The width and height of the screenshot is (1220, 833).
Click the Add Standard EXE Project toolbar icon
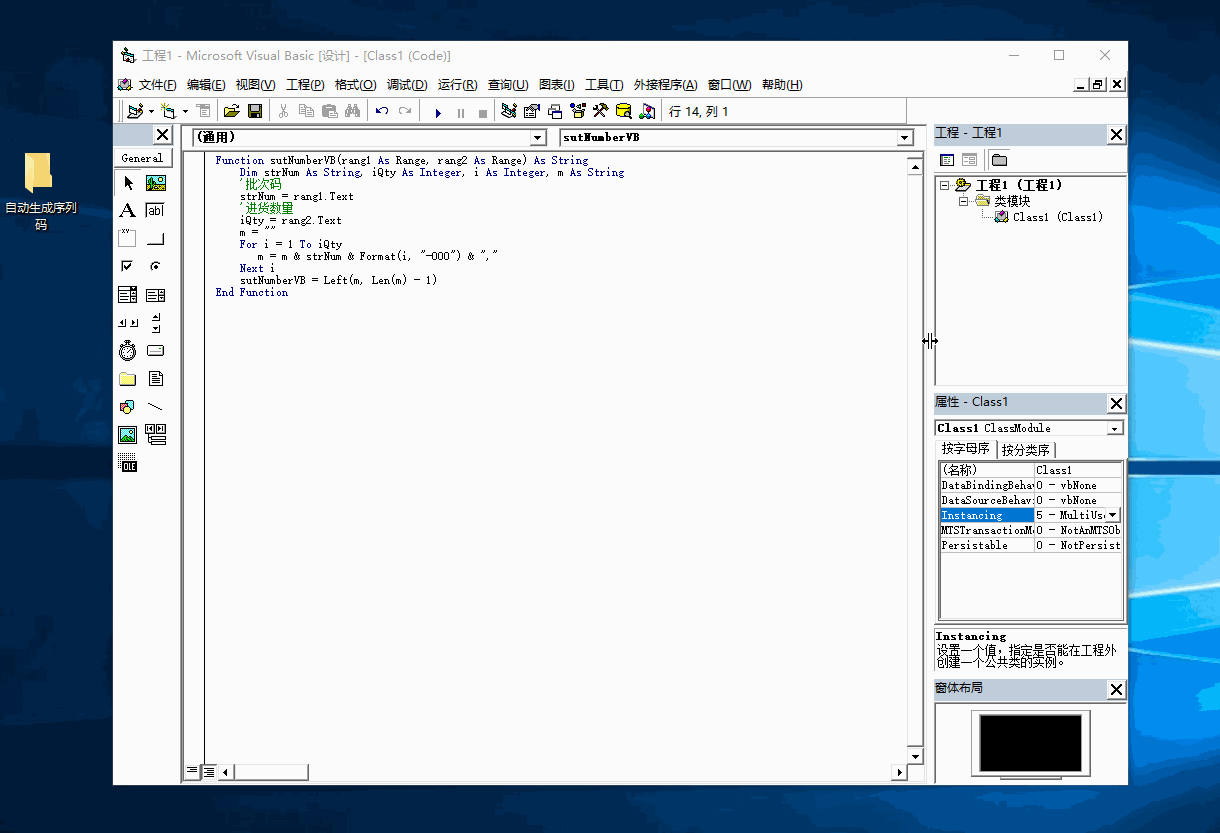click(135, 111)
